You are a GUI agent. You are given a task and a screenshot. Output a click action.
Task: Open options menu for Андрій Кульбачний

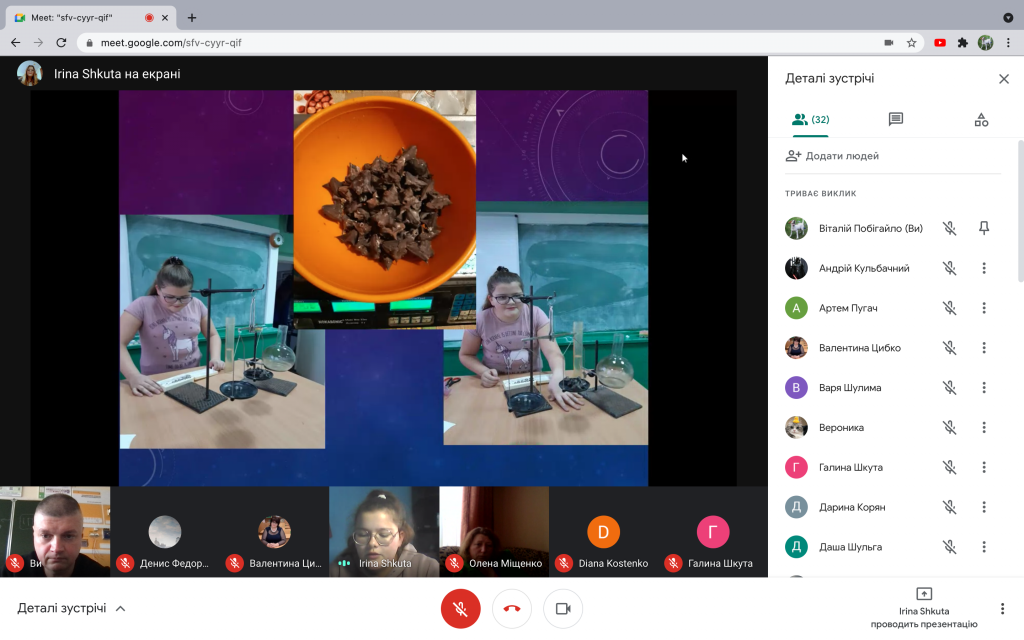click(x=984, y=268)
